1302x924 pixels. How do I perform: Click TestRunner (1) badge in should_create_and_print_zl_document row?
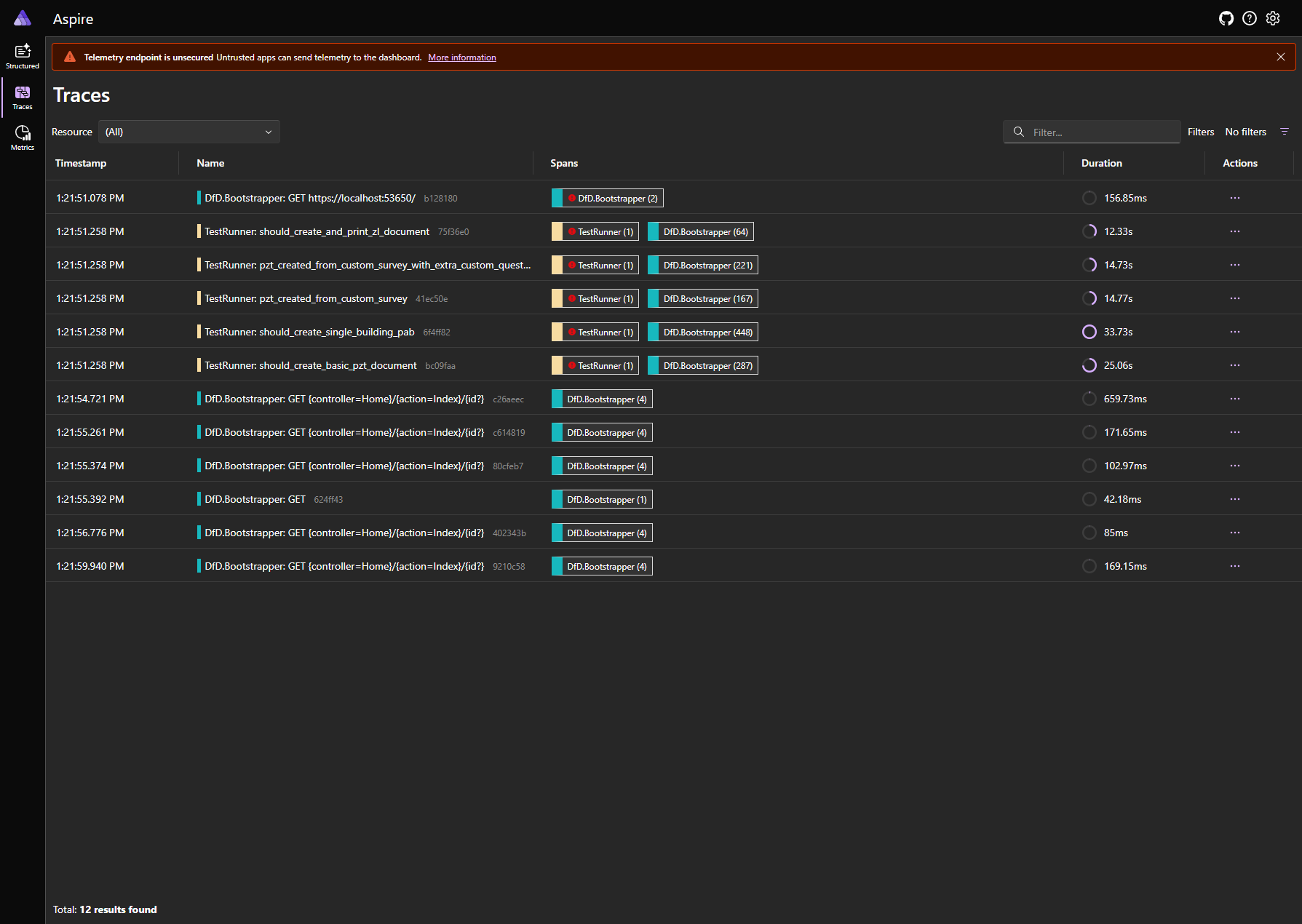pos(595,231)
